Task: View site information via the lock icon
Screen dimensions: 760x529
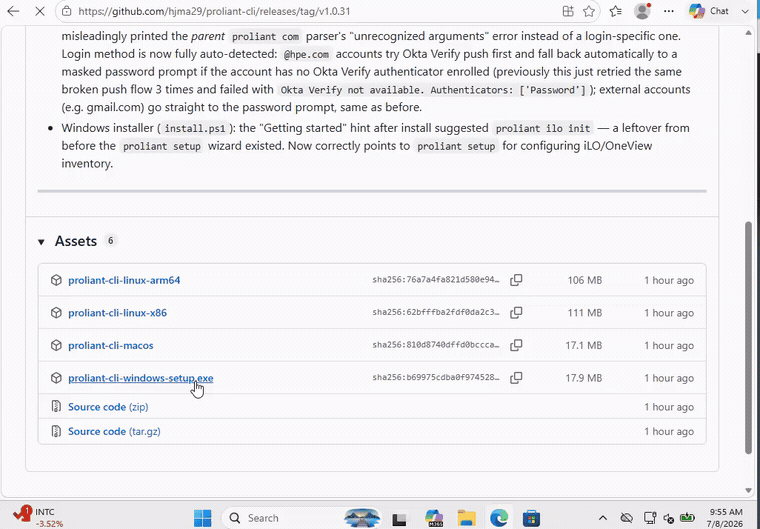Action: click(67, 11)
